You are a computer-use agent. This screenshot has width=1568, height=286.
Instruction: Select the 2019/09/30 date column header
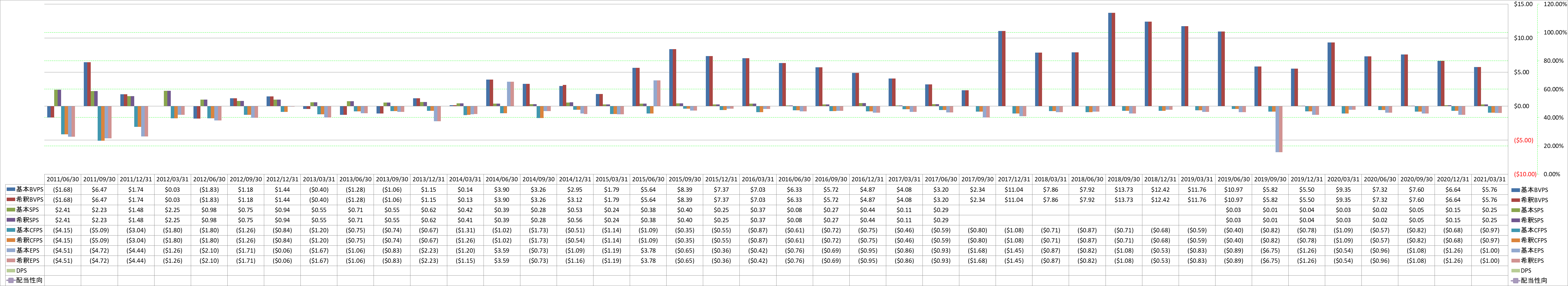click(1270, 179)
